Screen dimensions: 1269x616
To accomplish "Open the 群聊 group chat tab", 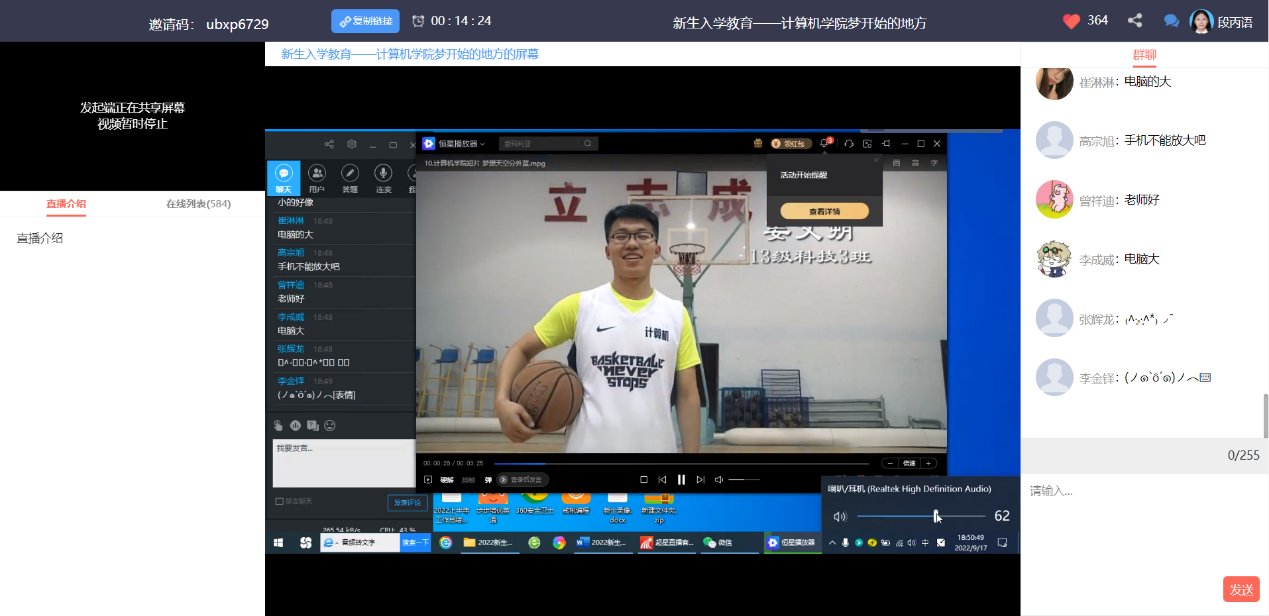I will (x=1144, y=55).
